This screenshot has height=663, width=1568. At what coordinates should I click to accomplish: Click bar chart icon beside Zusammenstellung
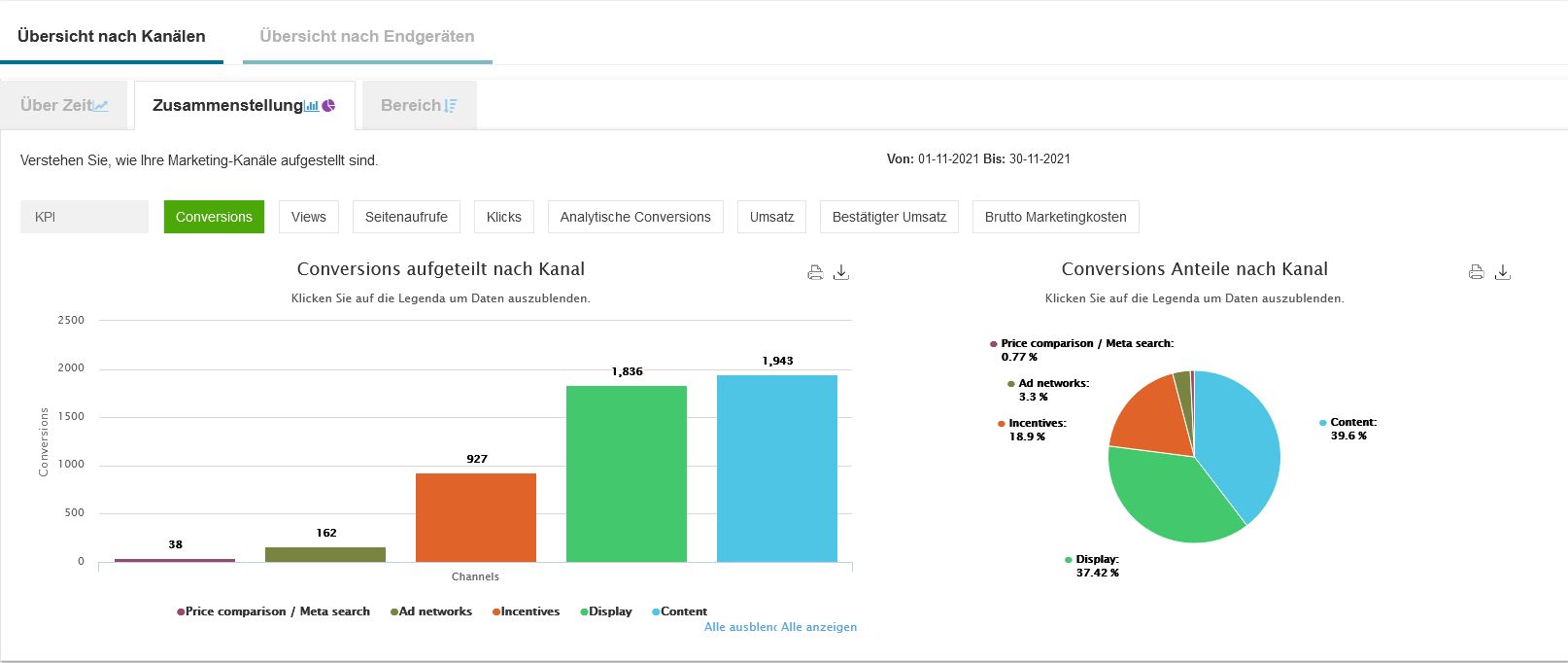[312, 106]
